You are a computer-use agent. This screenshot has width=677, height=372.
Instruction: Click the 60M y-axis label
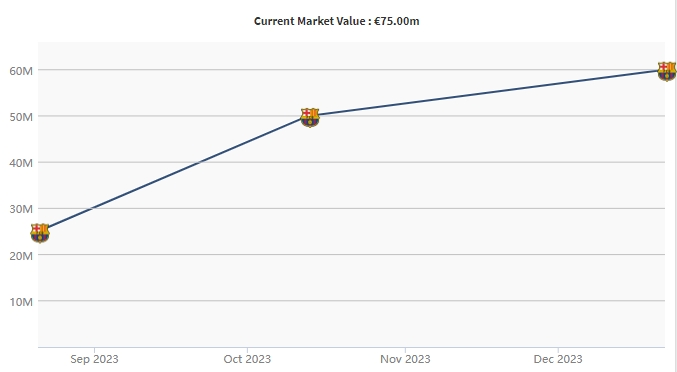point(21,71)
